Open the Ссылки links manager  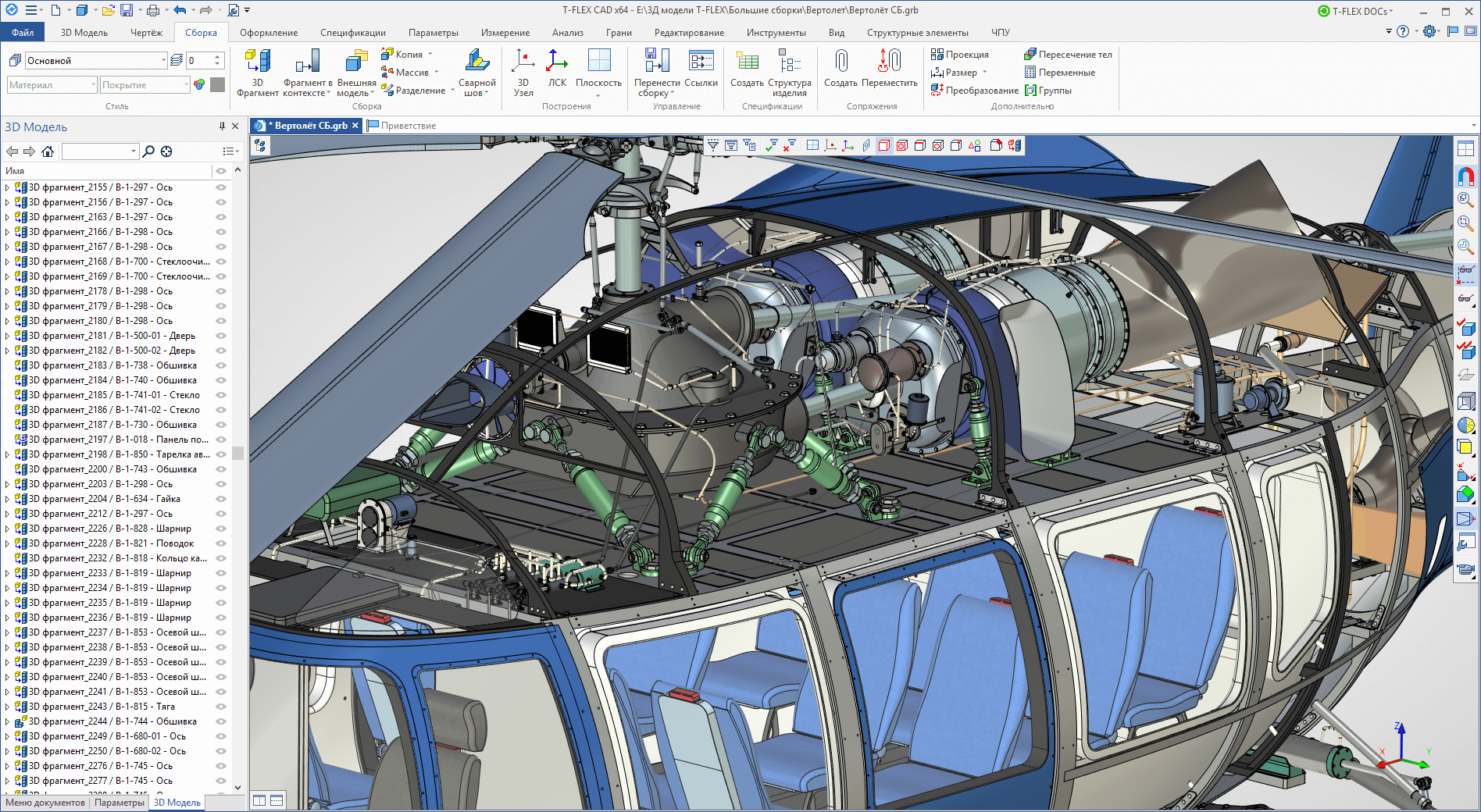(x=701, y=69)
